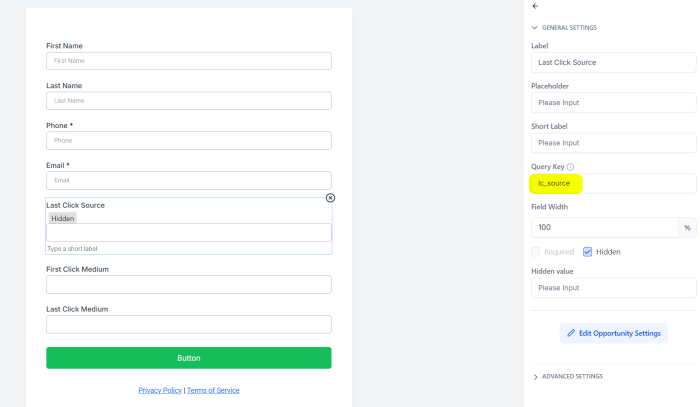Click the Query Key input with lc_source
Screen dimensions: 700x407
click(x=613, y=183)
